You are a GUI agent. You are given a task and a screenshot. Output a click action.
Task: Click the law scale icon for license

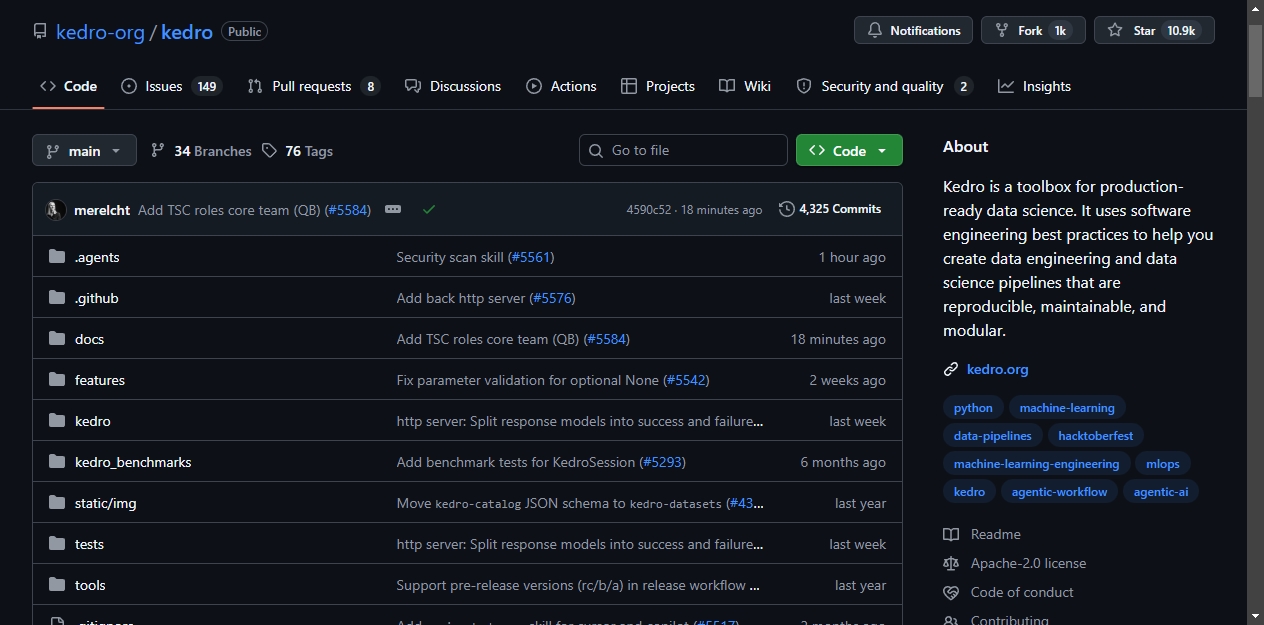coord(951,563)
